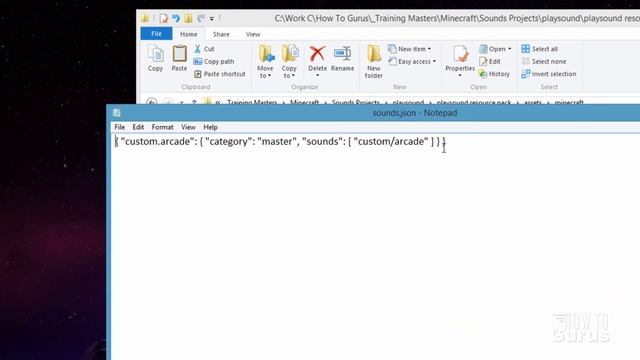The image size is (640, 360).
Task: Click the "custom/arcade" value in Notepad
Action: (391, 142)
